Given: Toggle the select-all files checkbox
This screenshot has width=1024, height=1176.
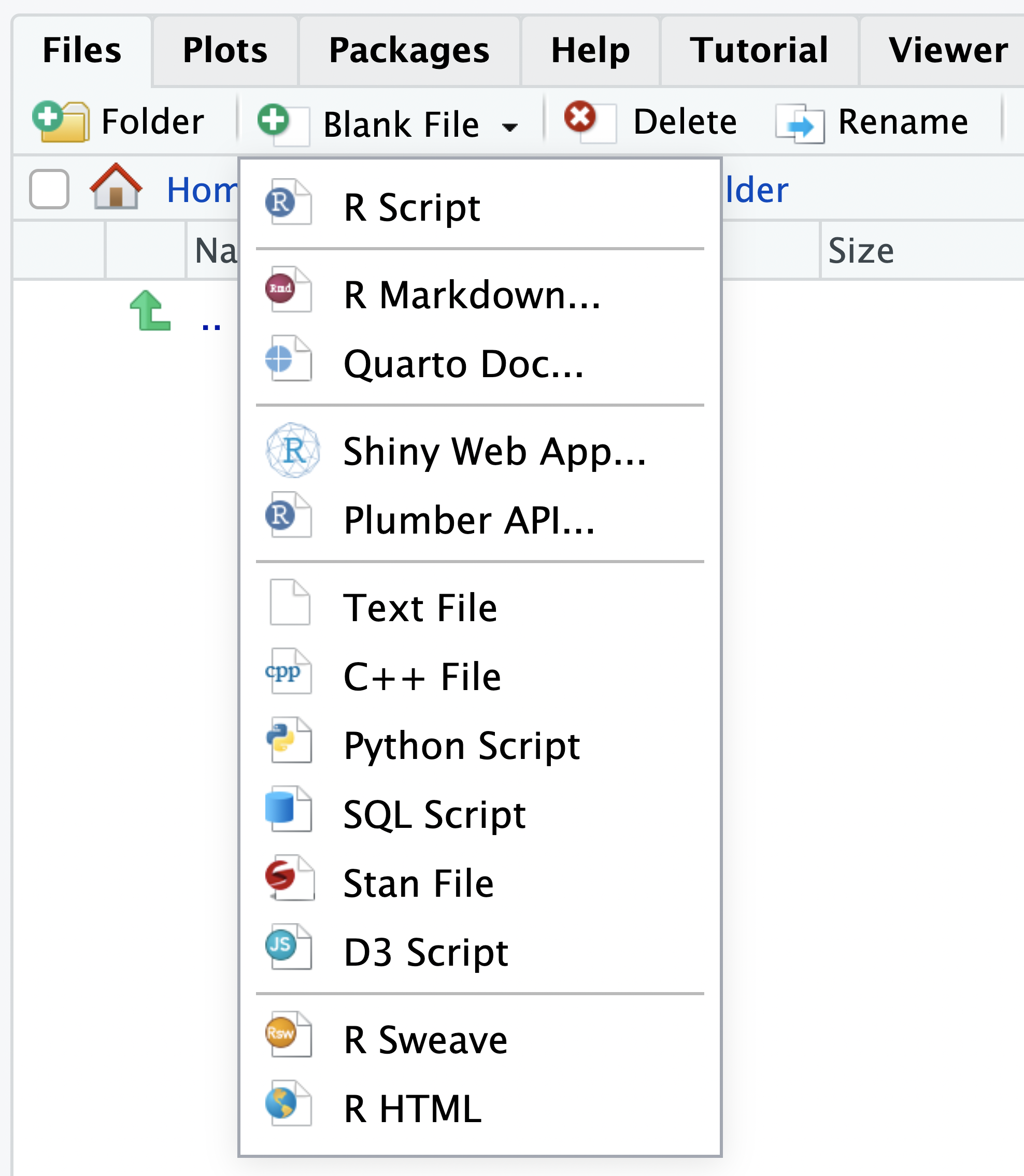Looking at the screenshot, I should 49,189.
